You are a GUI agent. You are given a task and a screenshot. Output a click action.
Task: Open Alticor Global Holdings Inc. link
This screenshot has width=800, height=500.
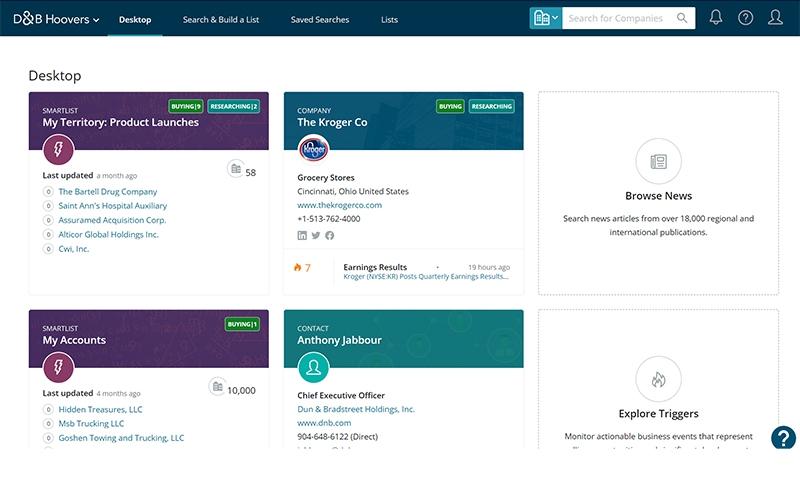coord(109,234)
